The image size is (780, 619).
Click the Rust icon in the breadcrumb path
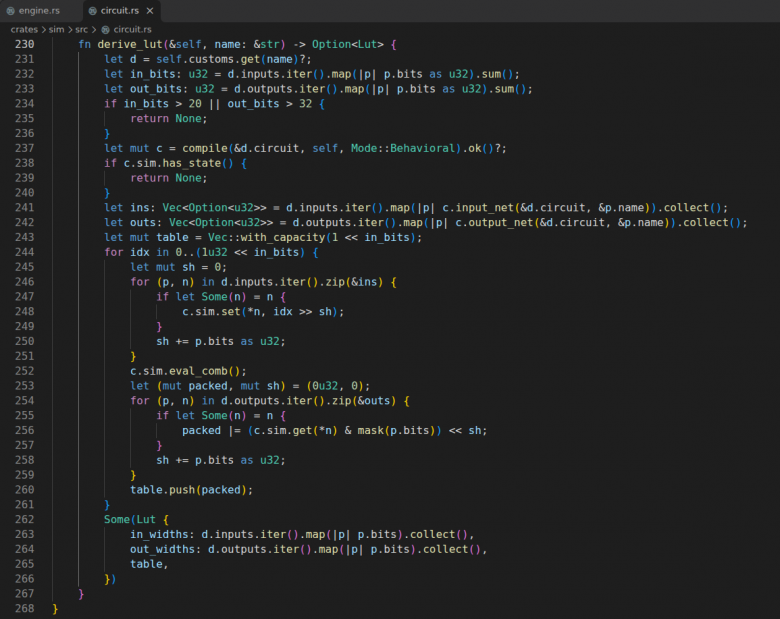point(105,29)
